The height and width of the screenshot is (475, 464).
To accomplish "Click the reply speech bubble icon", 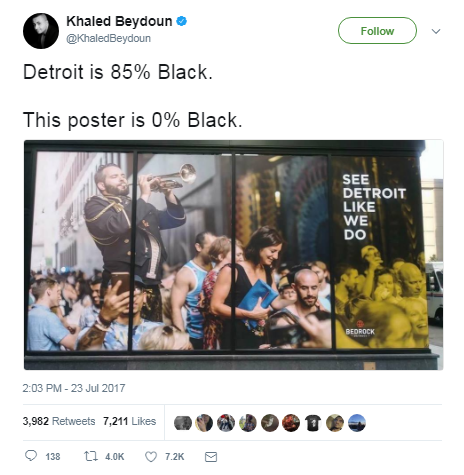I will click(x=31, y=456).
